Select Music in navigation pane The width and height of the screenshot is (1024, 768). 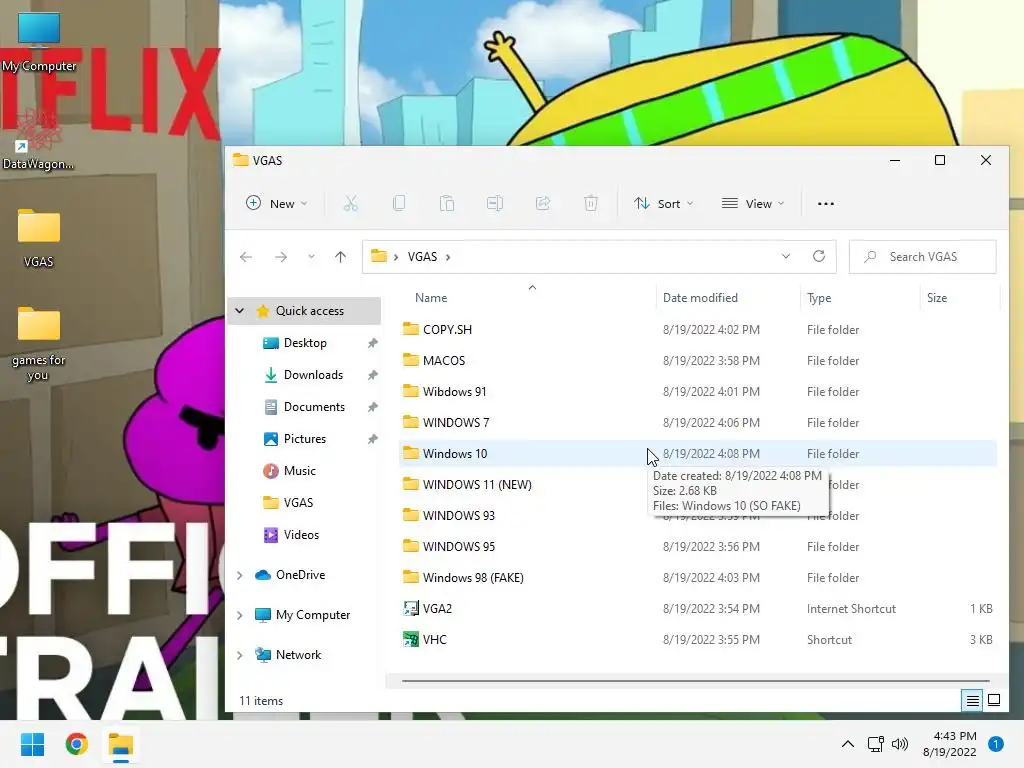pyautogui.click(x=299, y=471)
